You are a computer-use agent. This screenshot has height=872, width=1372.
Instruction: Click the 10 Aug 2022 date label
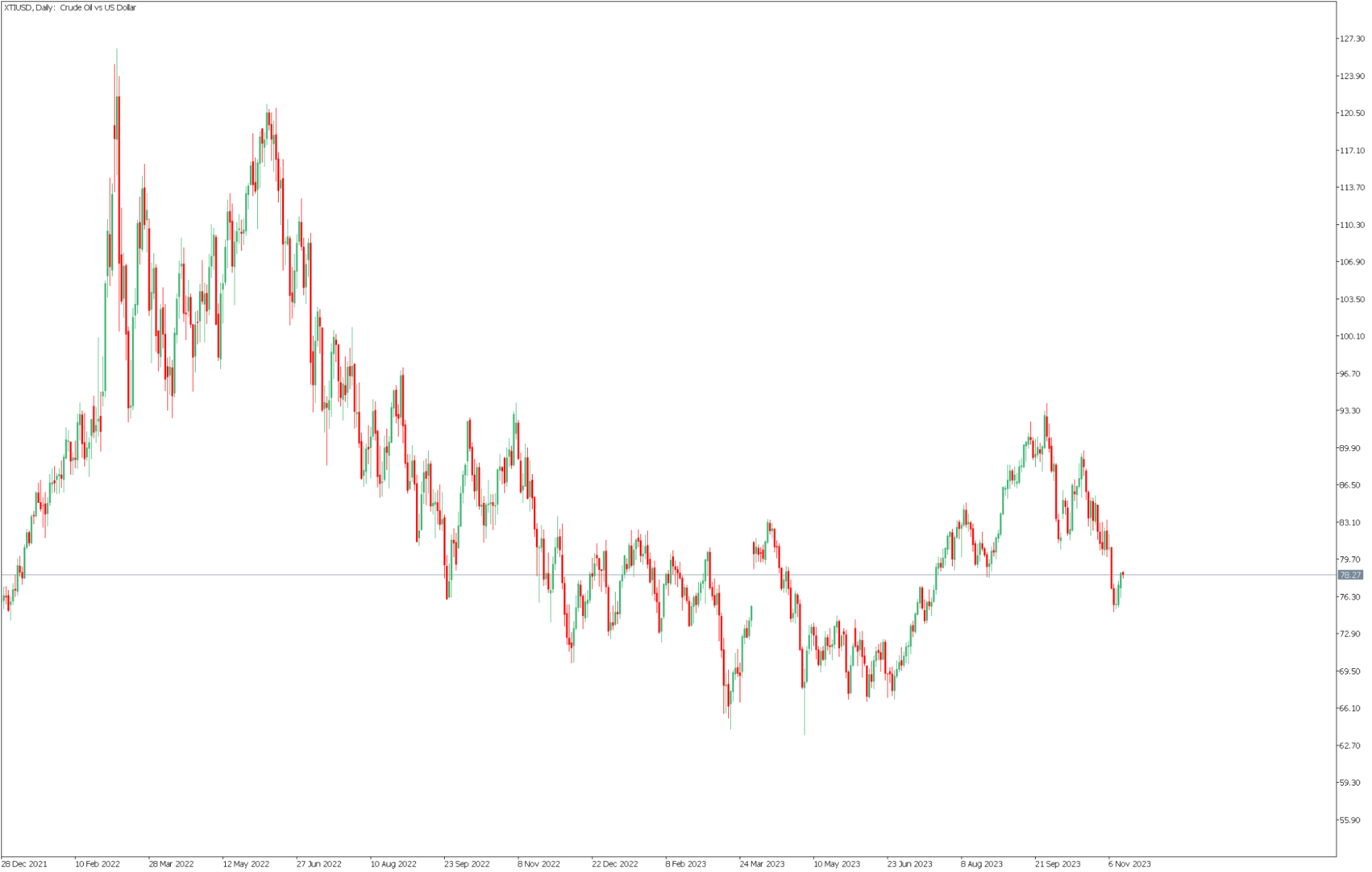click(x=393, y=864)
